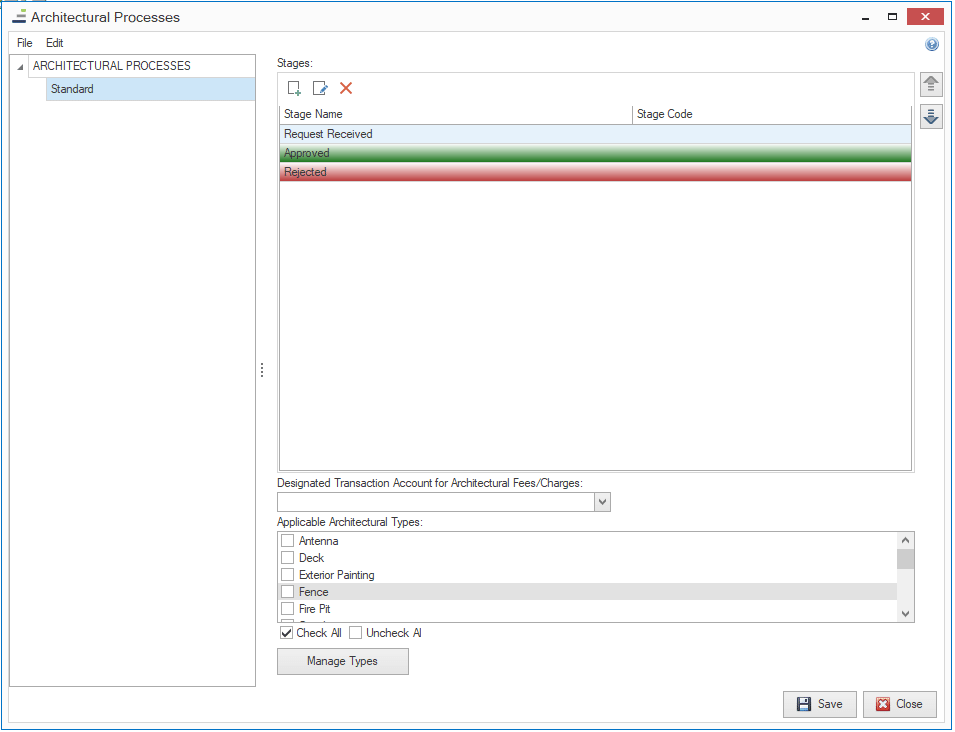Click the Stage Name column header
Screen dimensions: 955x732
[x=456, y=114]
